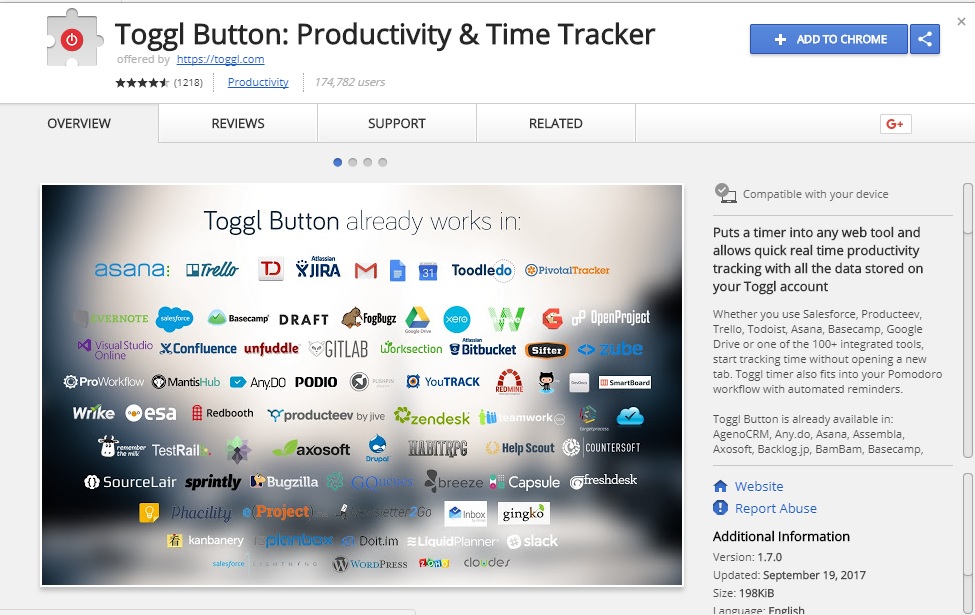The height and width of the screenshot is (615, 975).
Task: Click the JIRA logo in the screenshot
Action: tap(318, 267)
